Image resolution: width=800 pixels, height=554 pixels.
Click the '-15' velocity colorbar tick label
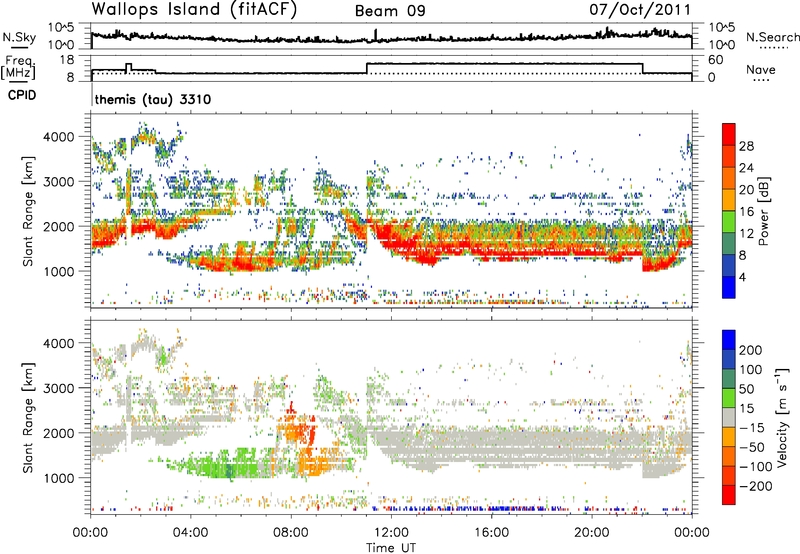[x=751, y=428]
